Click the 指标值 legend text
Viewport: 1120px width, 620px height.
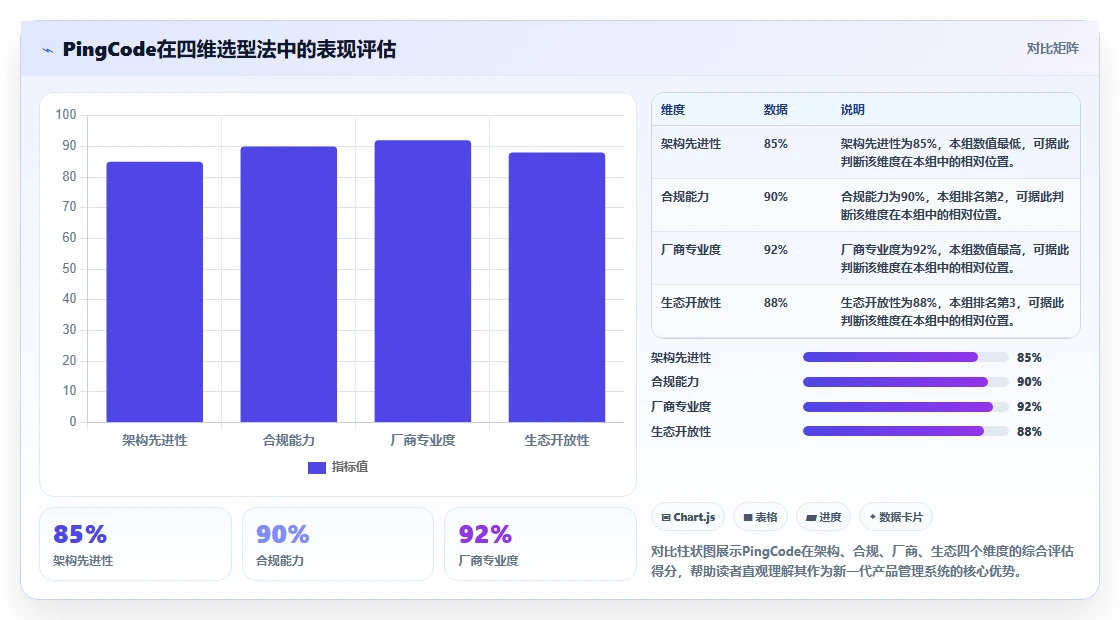coord(350,466)
